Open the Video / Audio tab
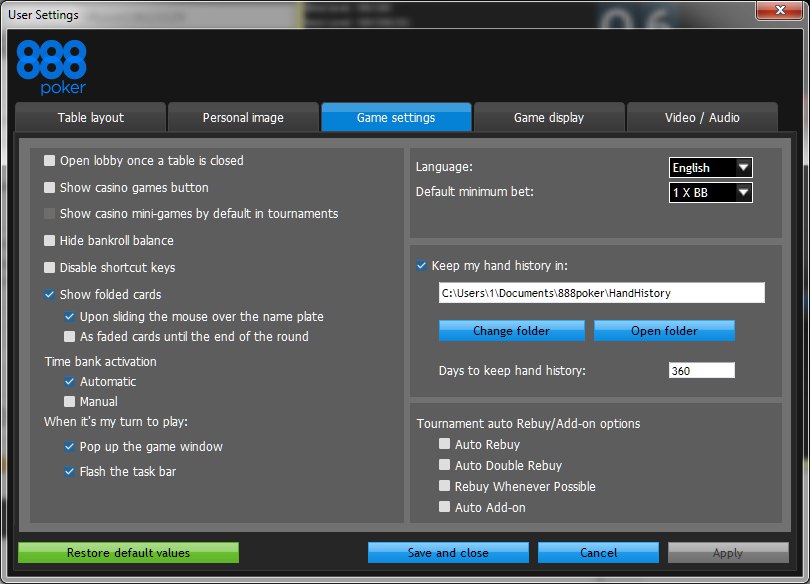The image size is (810, 584). [702, 117]
